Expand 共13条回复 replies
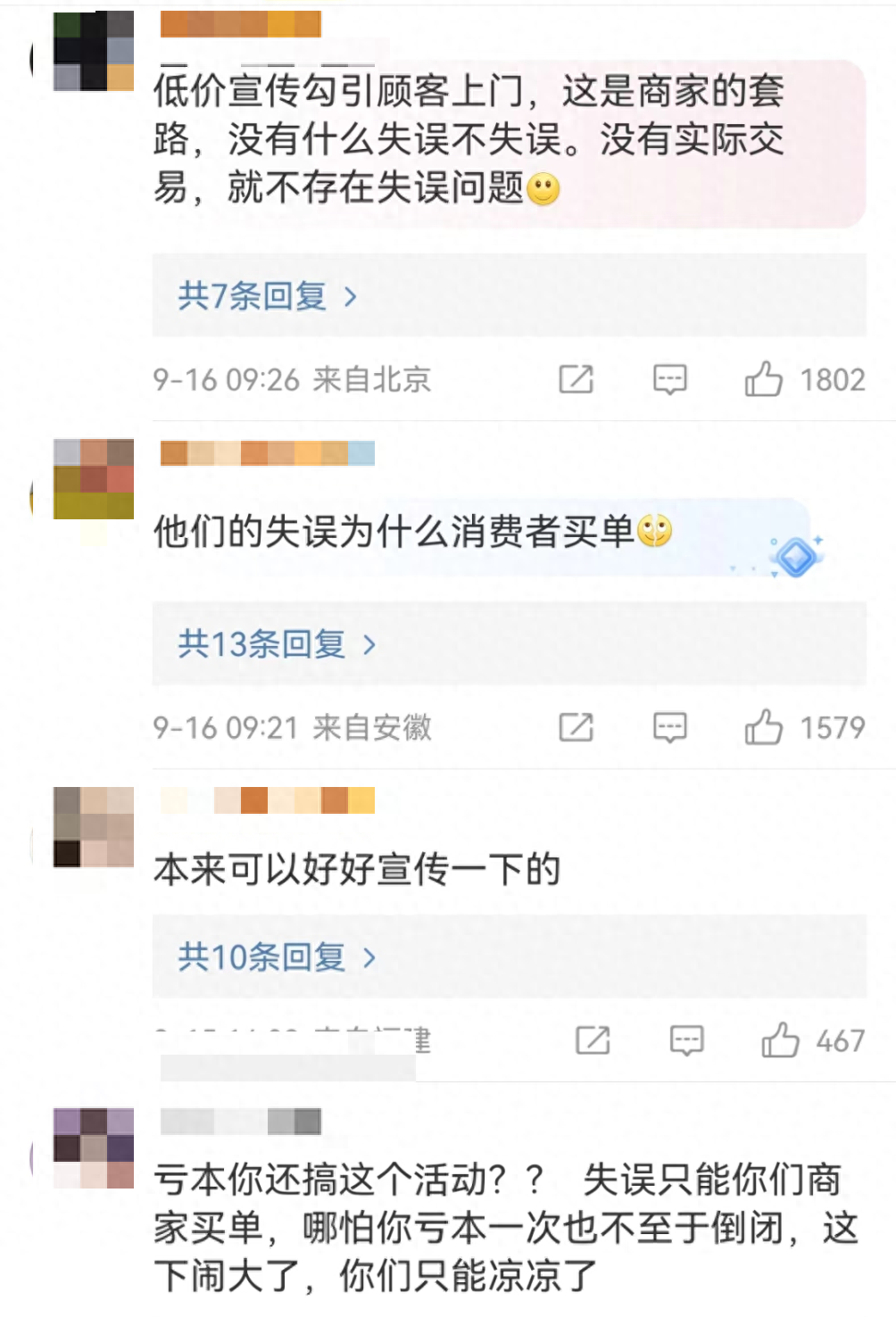This screenshot has width=896, height=1317. [277, 643]
